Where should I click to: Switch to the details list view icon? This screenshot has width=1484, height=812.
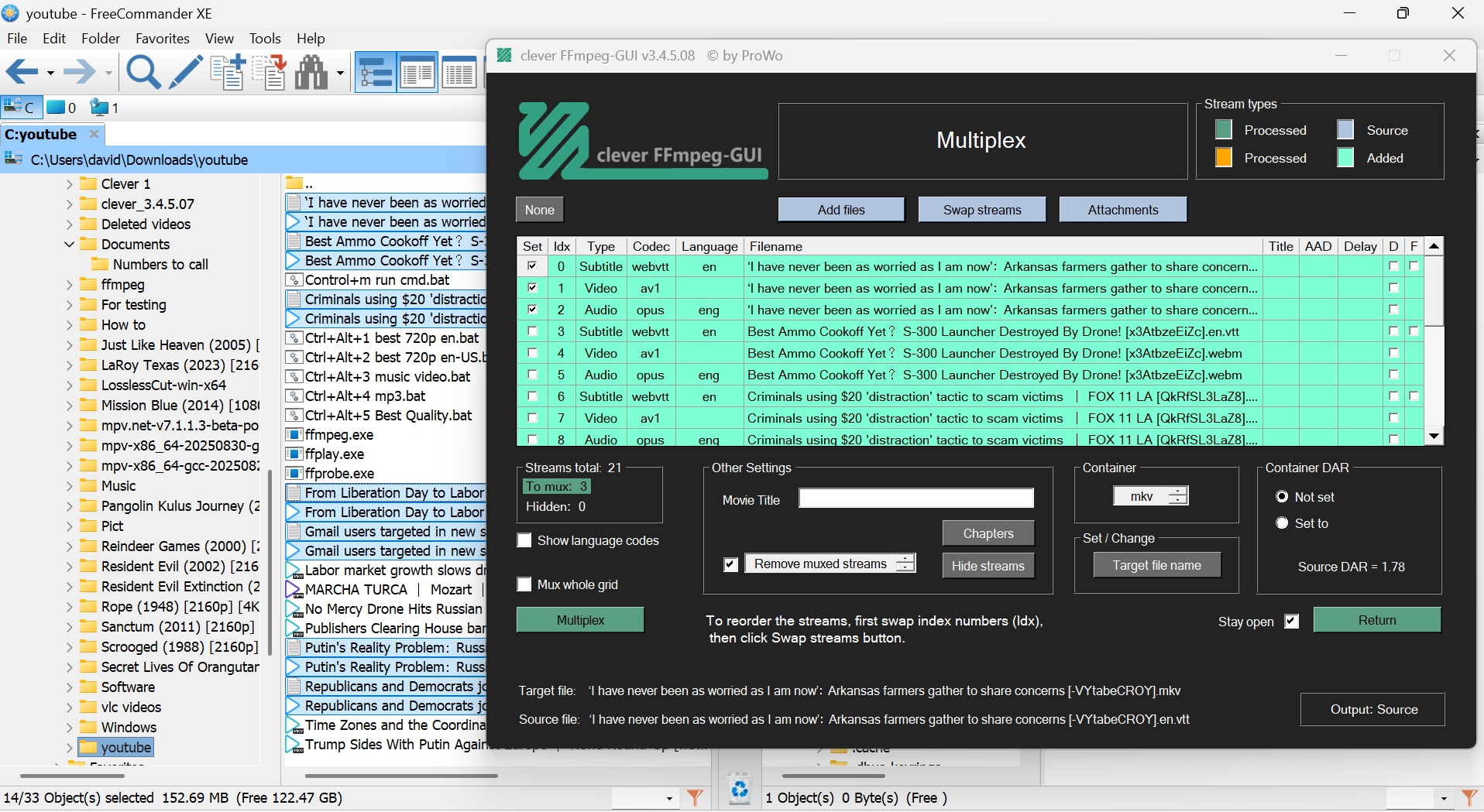tap(459, 73)
